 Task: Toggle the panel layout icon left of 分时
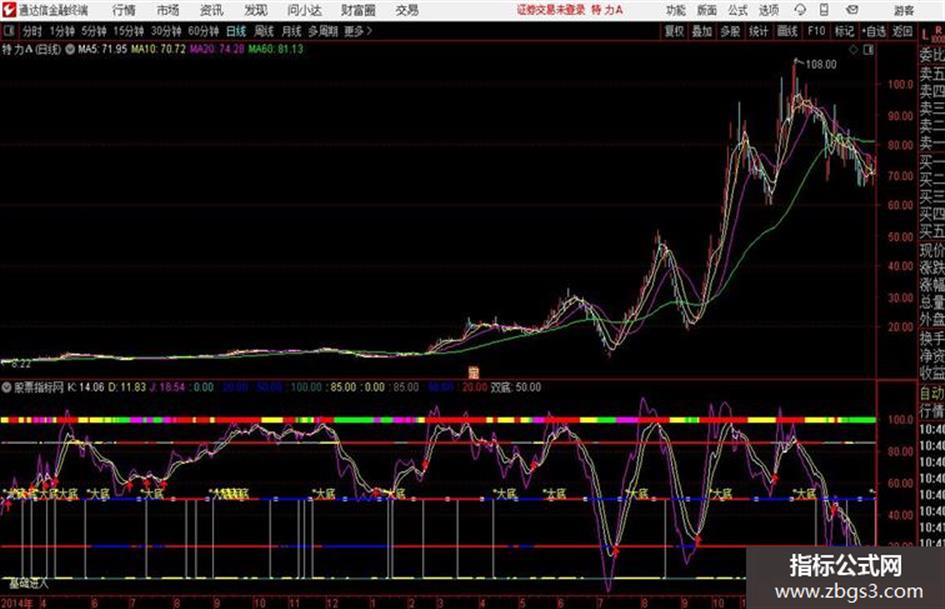[8, 31]
